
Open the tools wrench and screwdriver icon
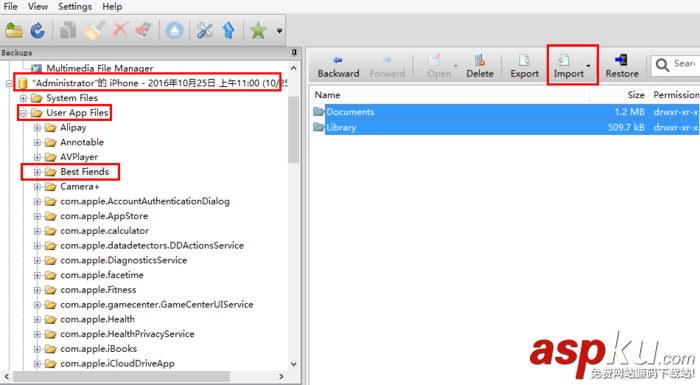pos(204,31)
